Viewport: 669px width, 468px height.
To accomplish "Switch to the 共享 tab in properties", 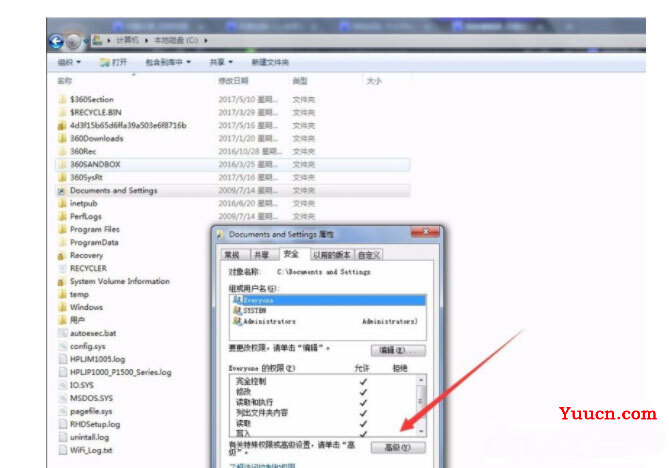I will (262, 255).
